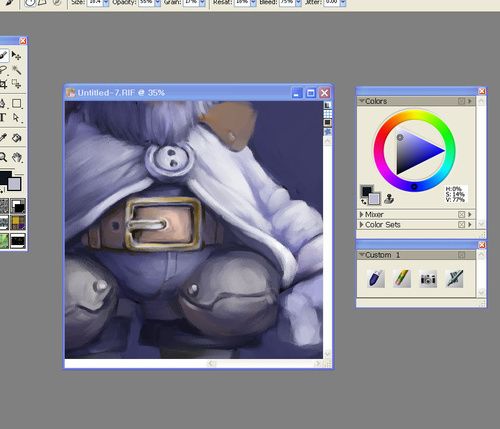Screen dimensions: 500x429
Task: Click the fourth pen icon in Custom 1
Action: [454, 278]
